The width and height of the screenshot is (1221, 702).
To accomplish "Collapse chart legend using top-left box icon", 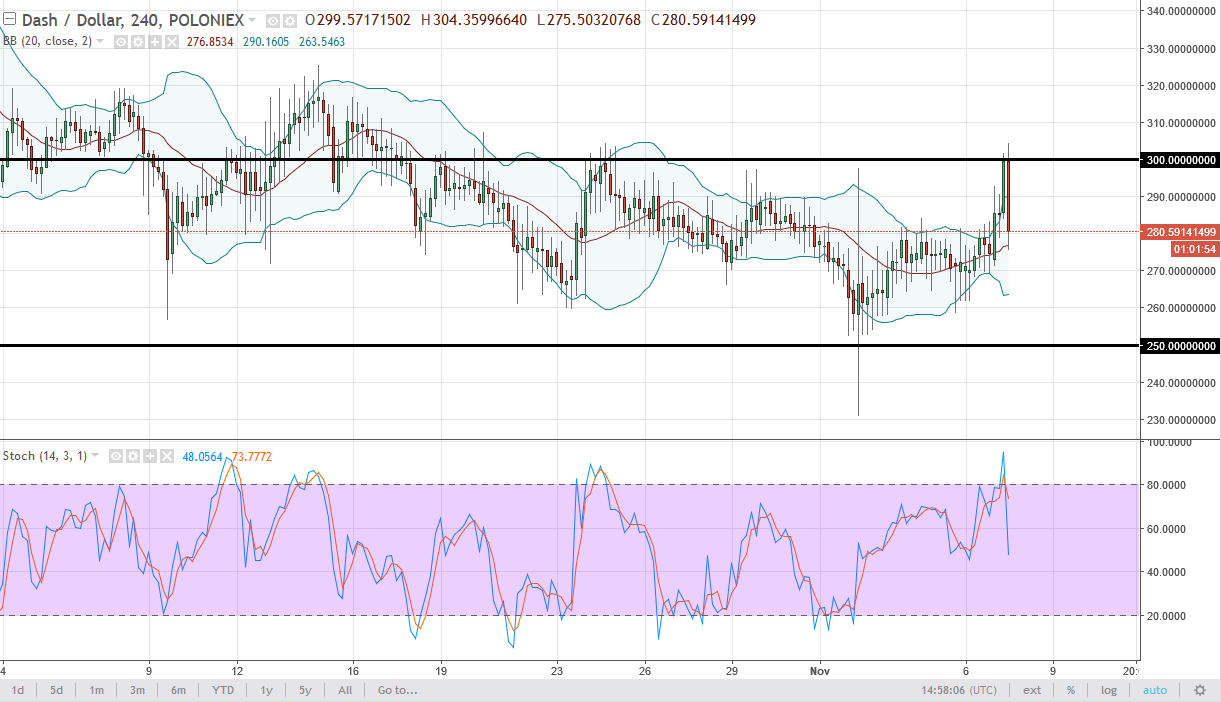I will 9,19.
